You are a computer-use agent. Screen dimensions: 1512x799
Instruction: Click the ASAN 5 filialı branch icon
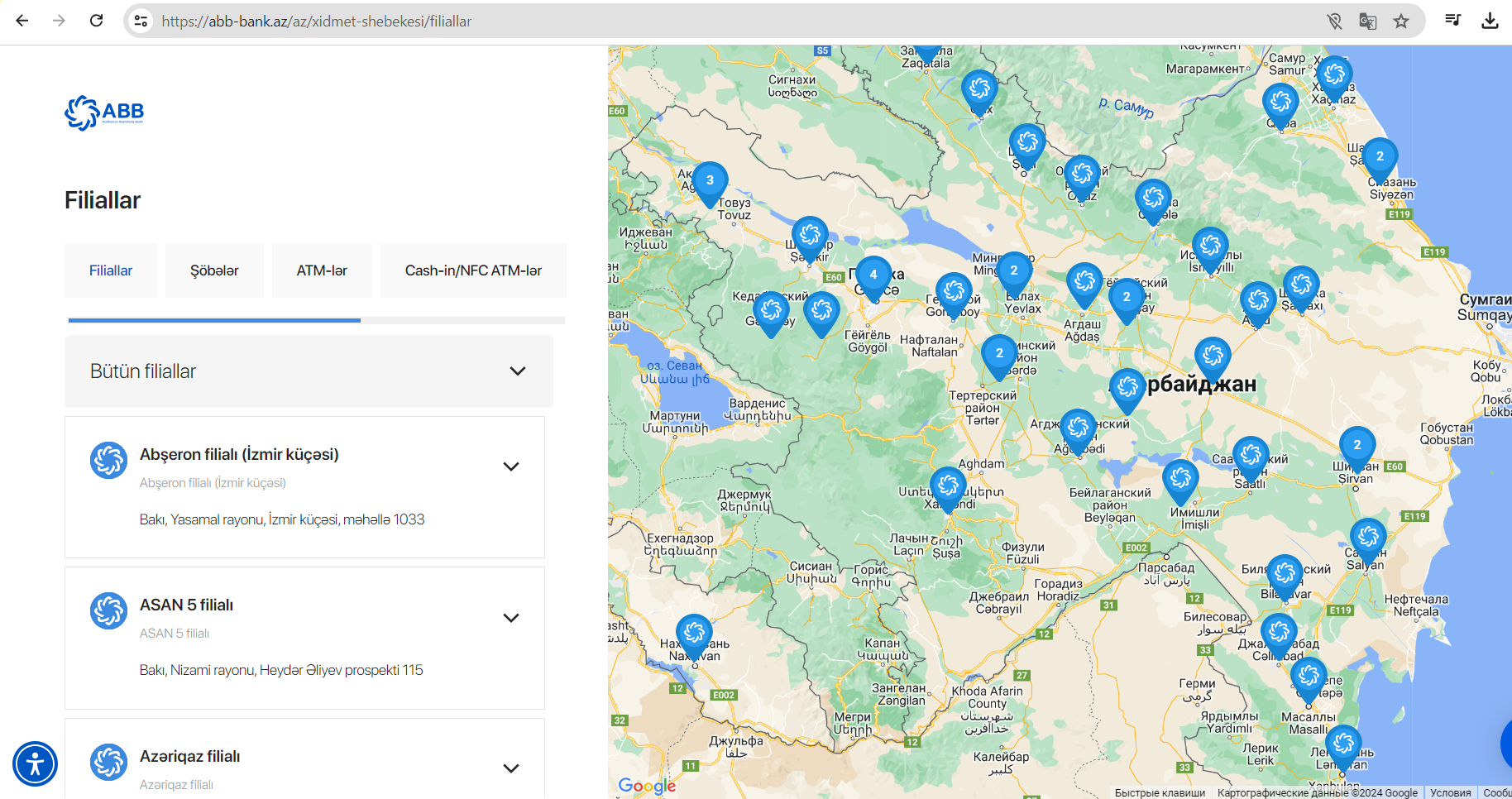tap(108, 610)
